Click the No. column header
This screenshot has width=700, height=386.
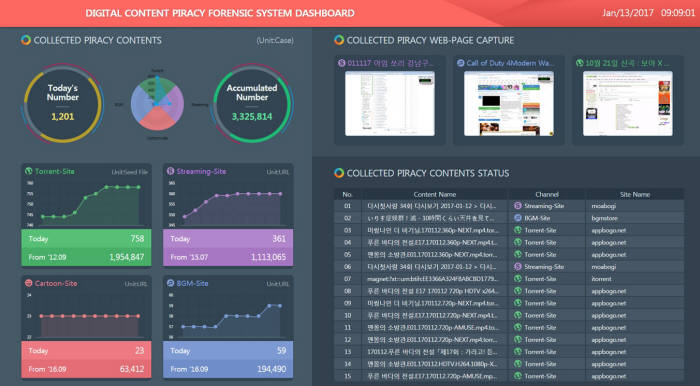coord(347,195)
